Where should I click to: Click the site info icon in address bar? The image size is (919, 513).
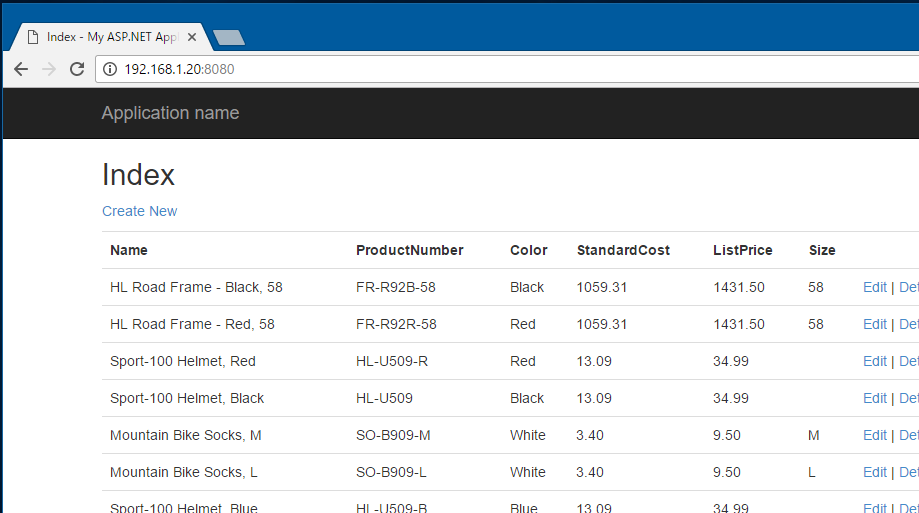pos(110,69)
